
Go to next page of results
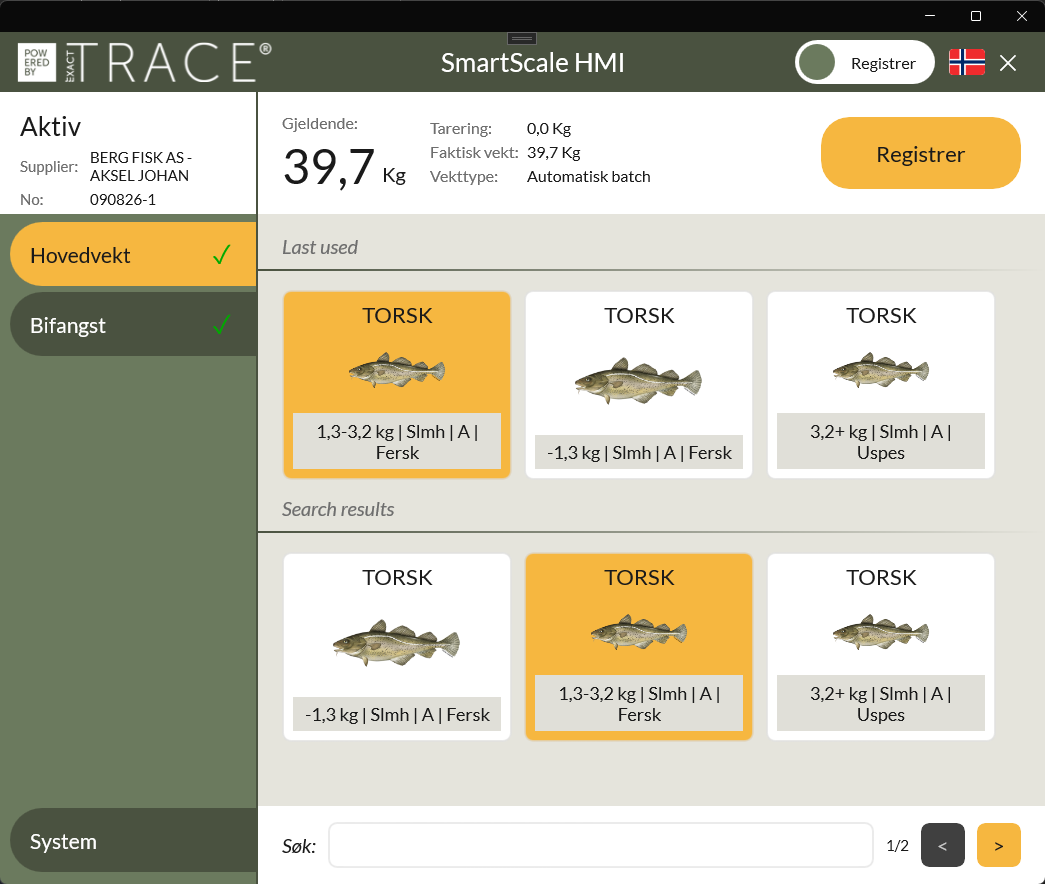[x=998, y=845]
